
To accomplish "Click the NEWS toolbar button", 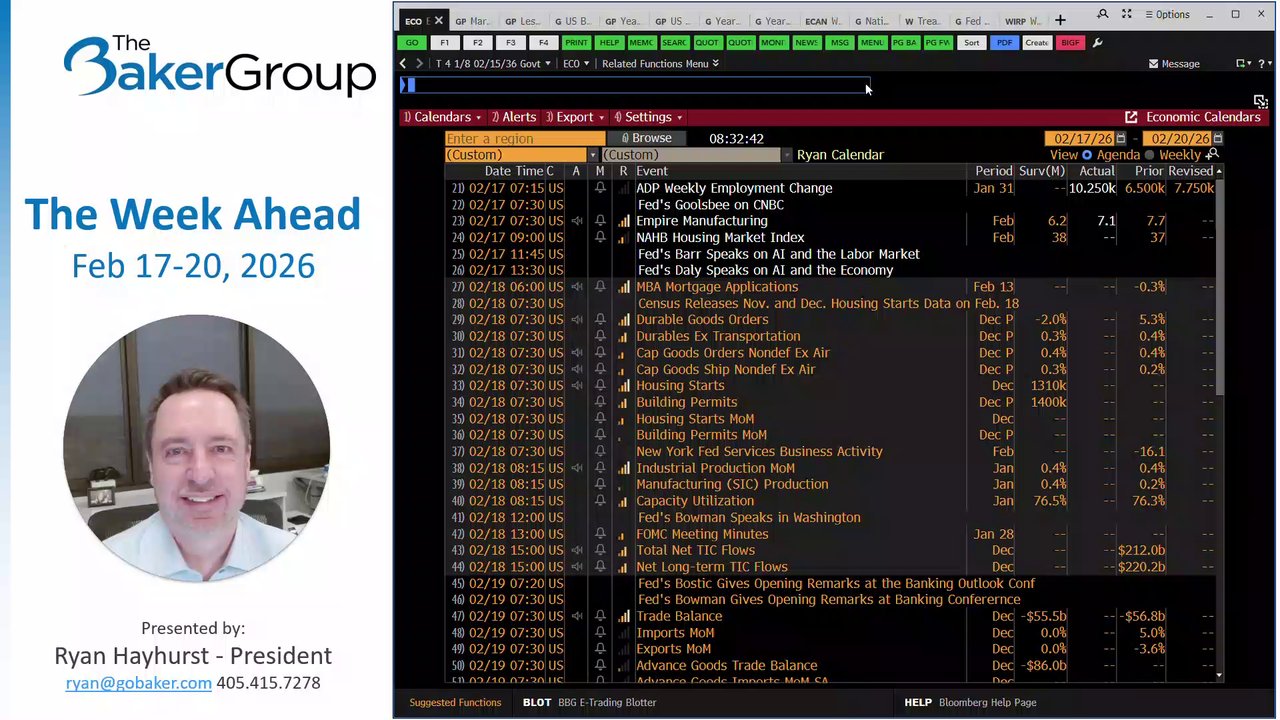I will click(x=806, y=43).
